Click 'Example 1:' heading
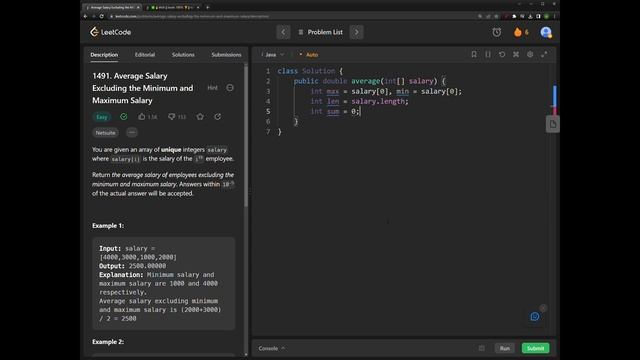Screen dimensions: 640x360 pos(108,225)
